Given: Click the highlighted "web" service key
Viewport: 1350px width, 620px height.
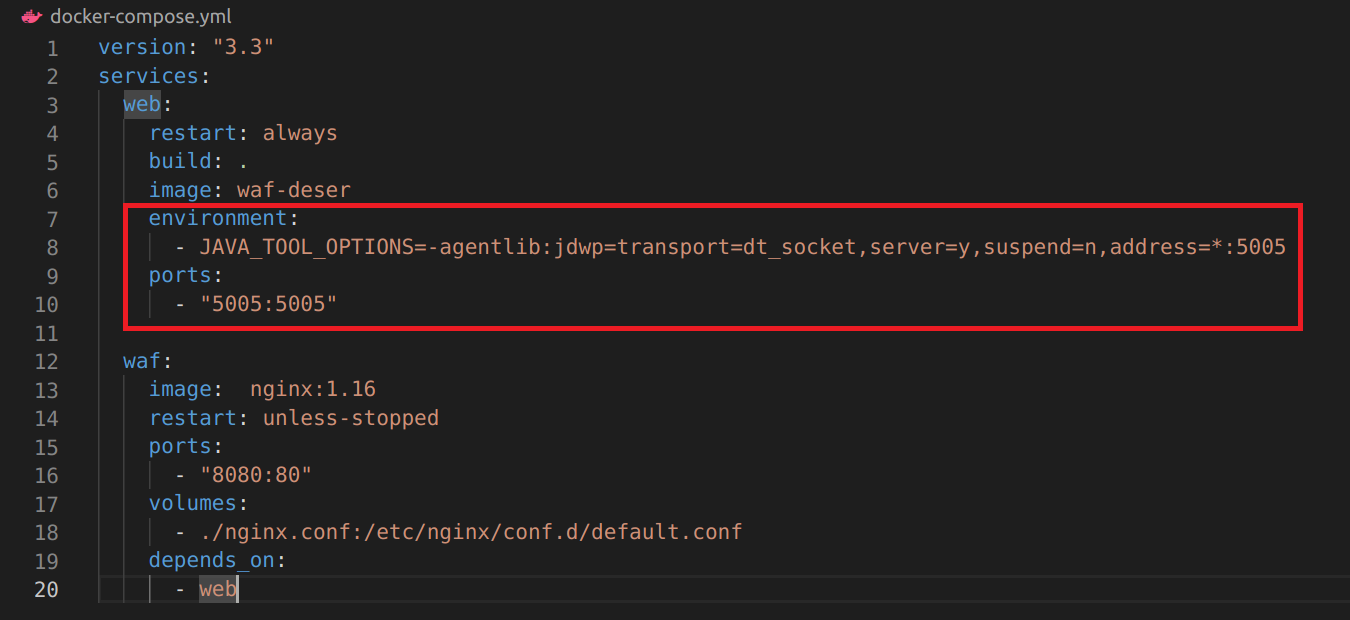Looking at the screenshot, I should click(141, 105).
